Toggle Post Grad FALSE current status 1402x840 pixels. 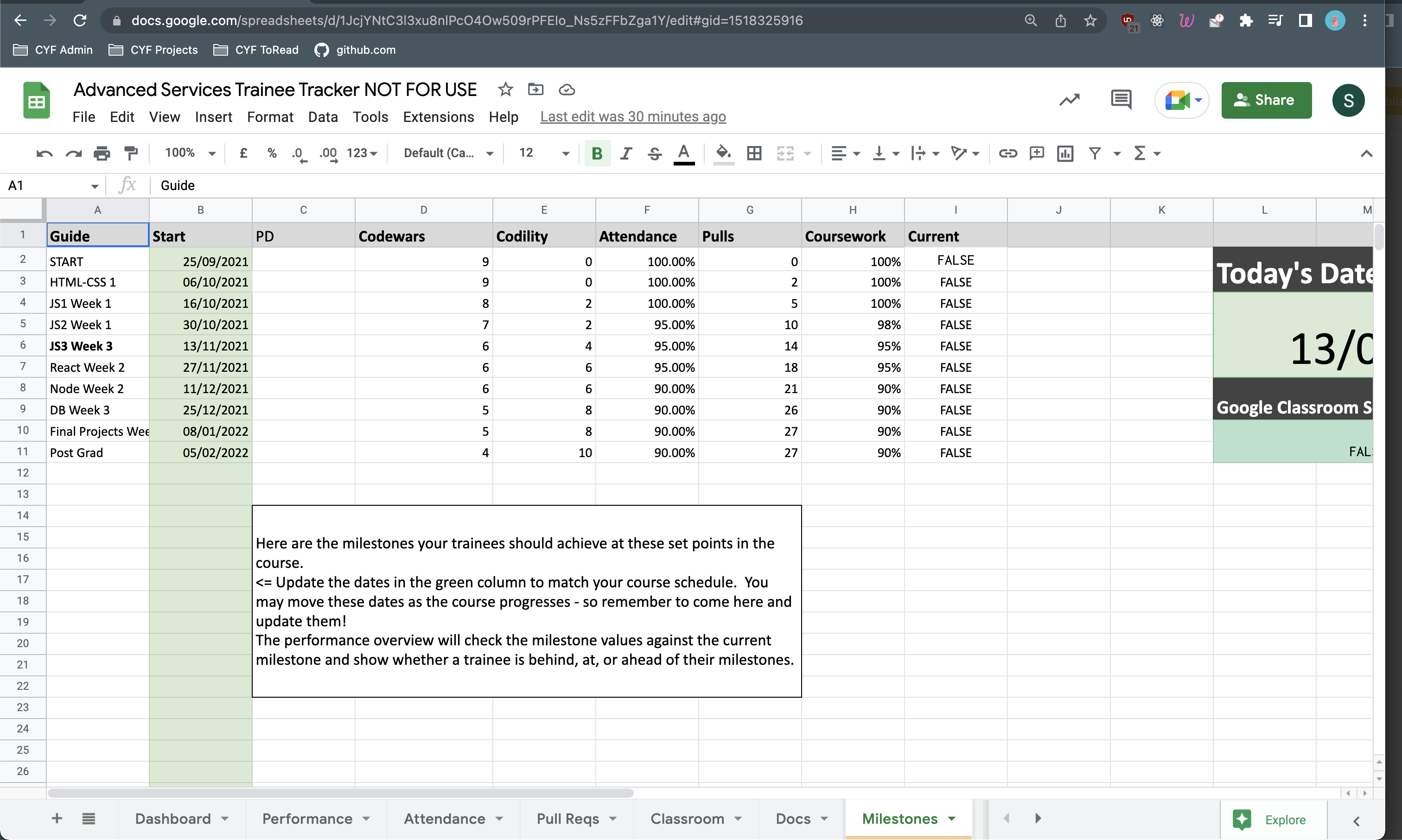click(956, 452)
